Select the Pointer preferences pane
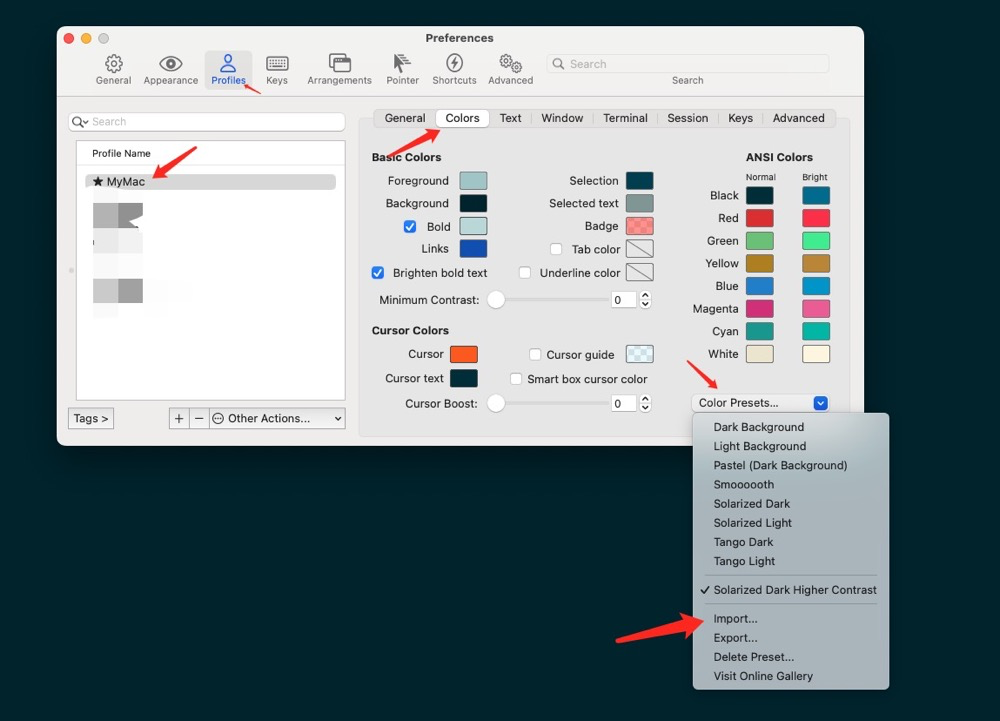Viewport: 1000px width, 721px height. click(402, 67)
